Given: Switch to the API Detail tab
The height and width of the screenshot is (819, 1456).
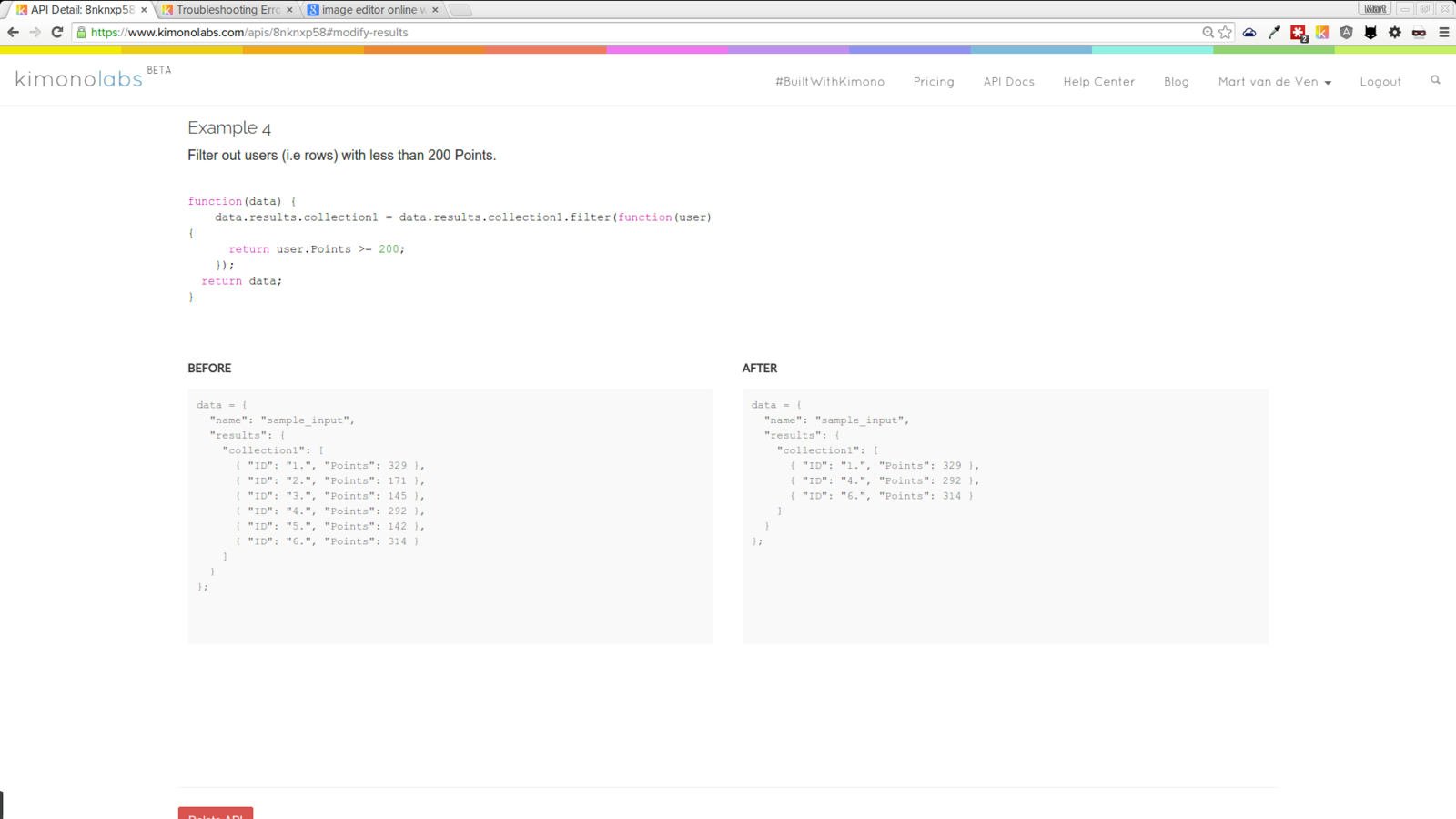Looking at the screenshot, I should click(80, 10).
